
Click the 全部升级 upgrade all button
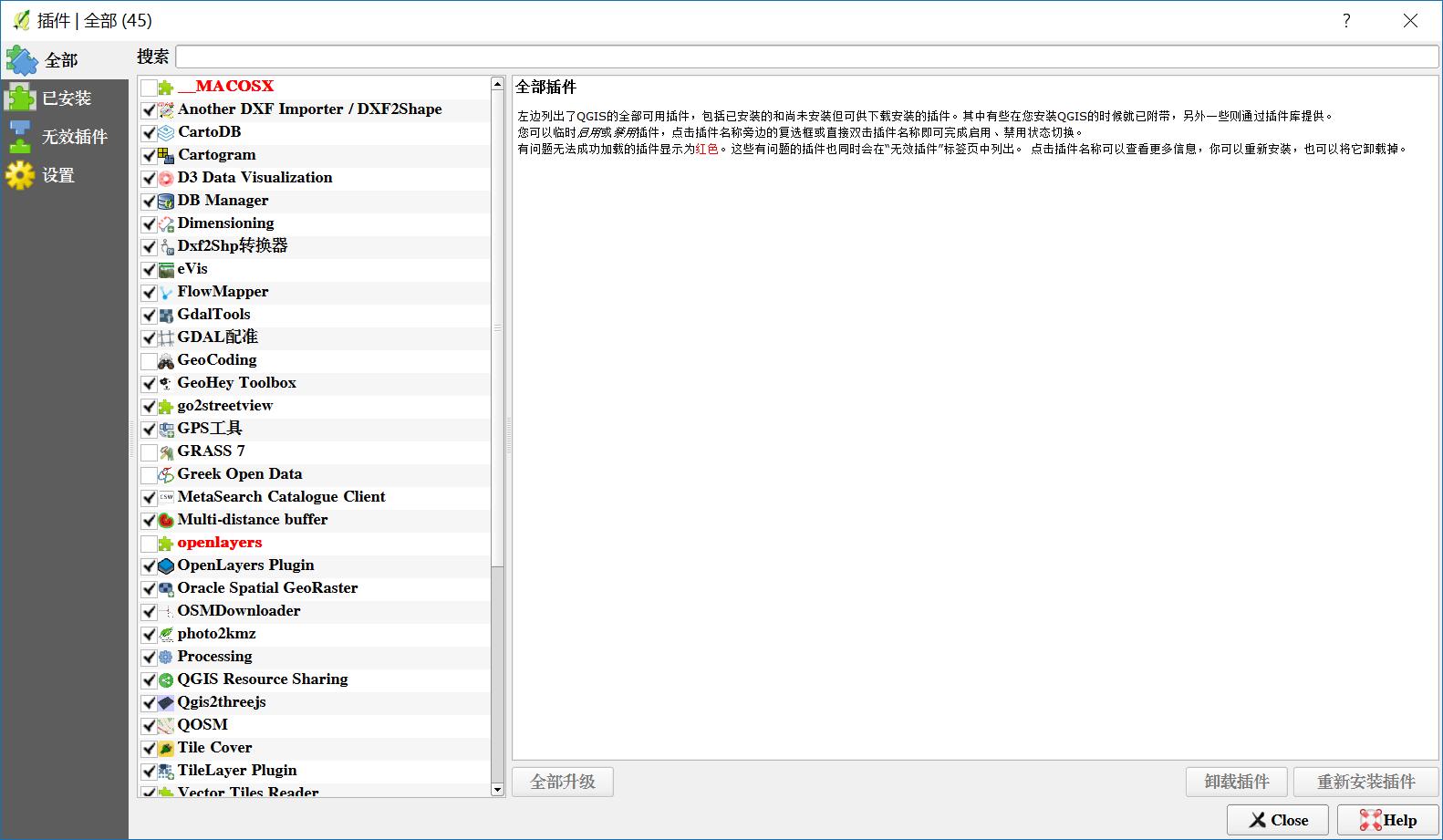pyautogui.click(x=563, y=782)
